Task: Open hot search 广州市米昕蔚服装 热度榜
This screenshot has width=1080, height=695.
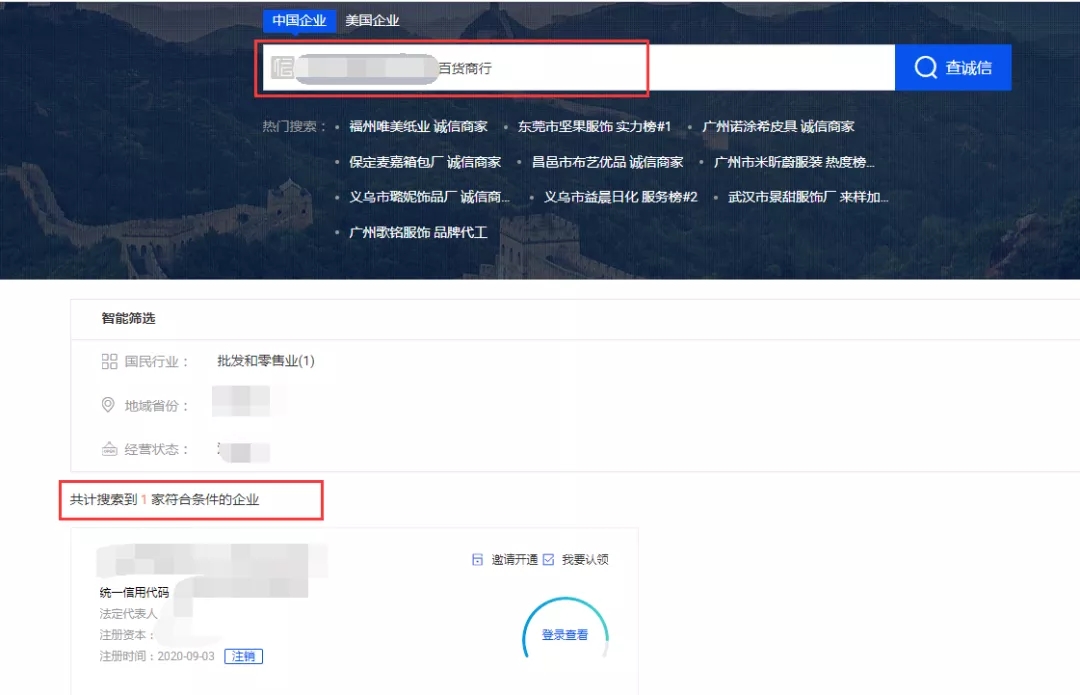Action: point(794,162)
